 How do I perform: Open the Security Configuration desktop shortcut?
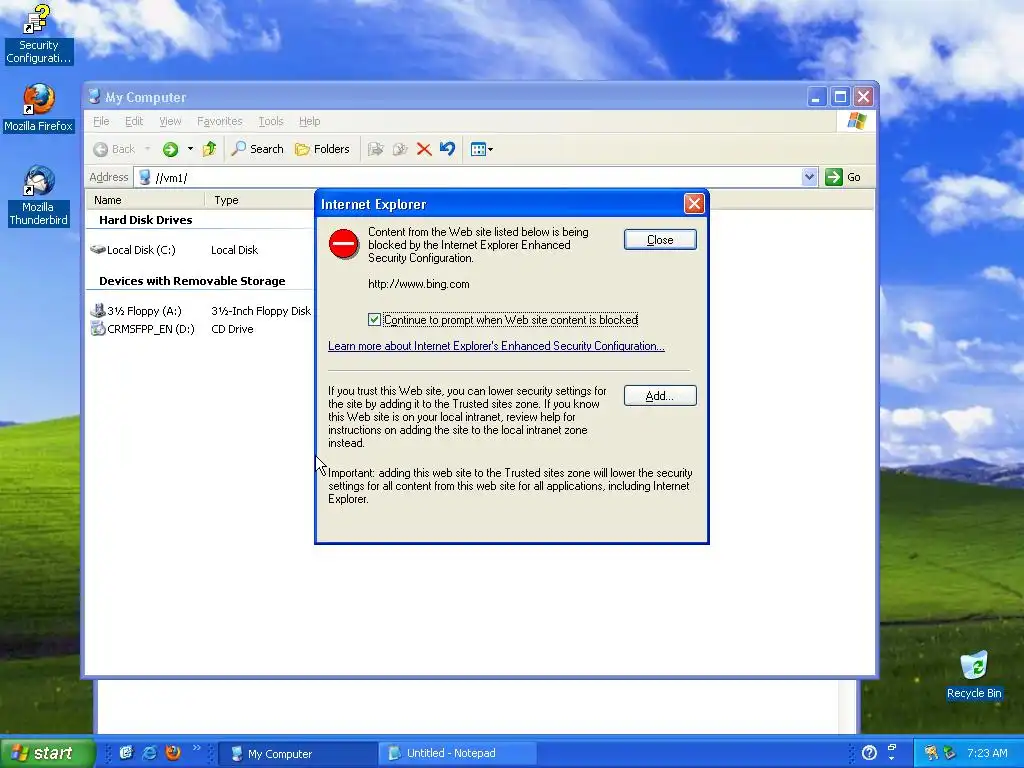pos(37,34)
